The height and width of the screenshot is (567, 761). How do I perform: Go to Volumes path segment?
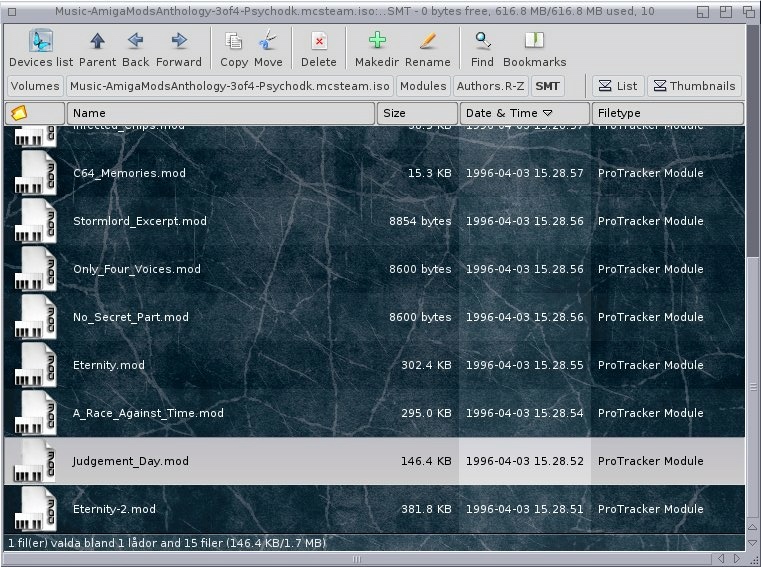(x=35, y=86)
